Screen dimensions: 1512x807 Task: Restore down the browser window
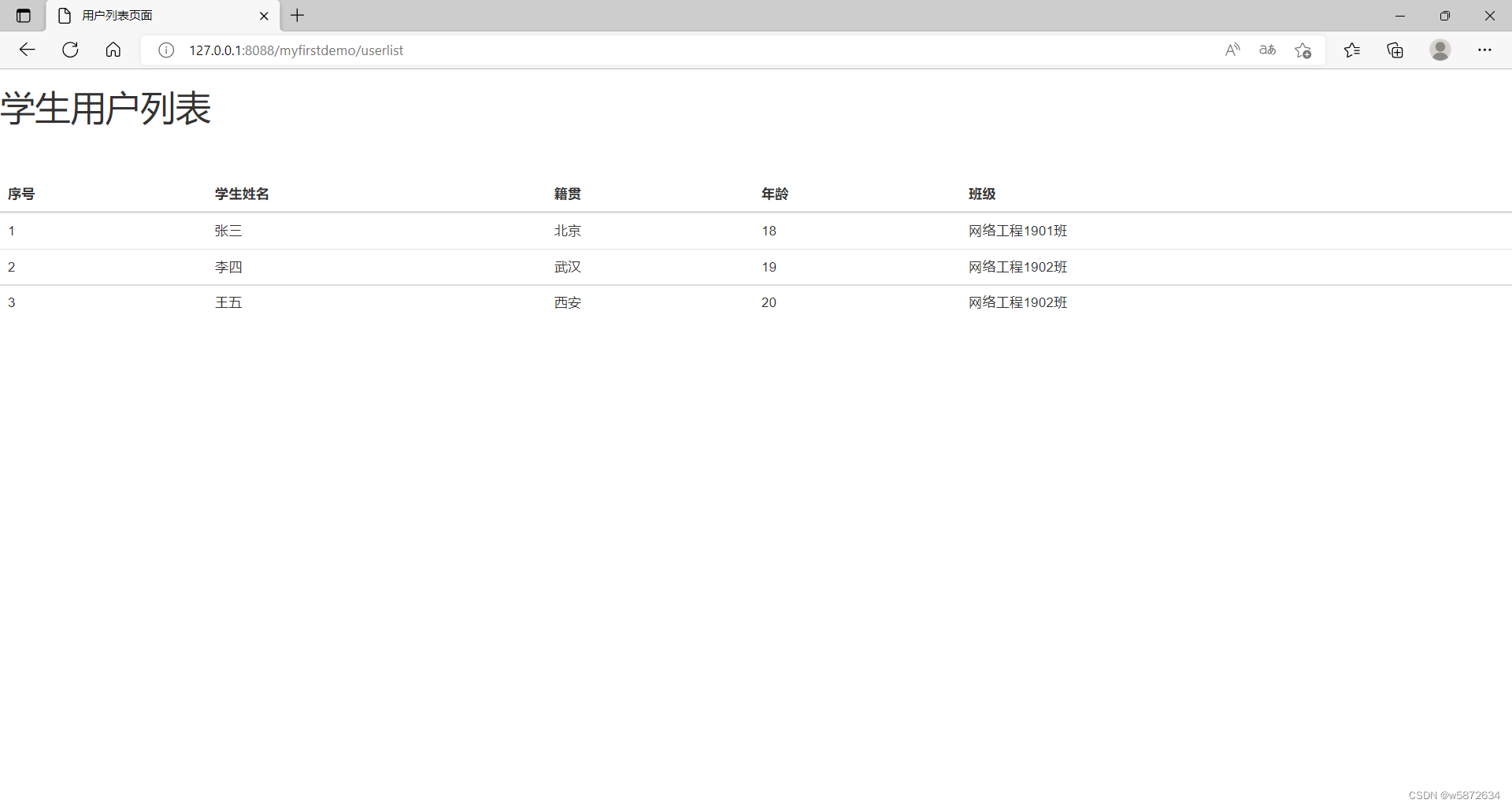[x=1444, y=16]
